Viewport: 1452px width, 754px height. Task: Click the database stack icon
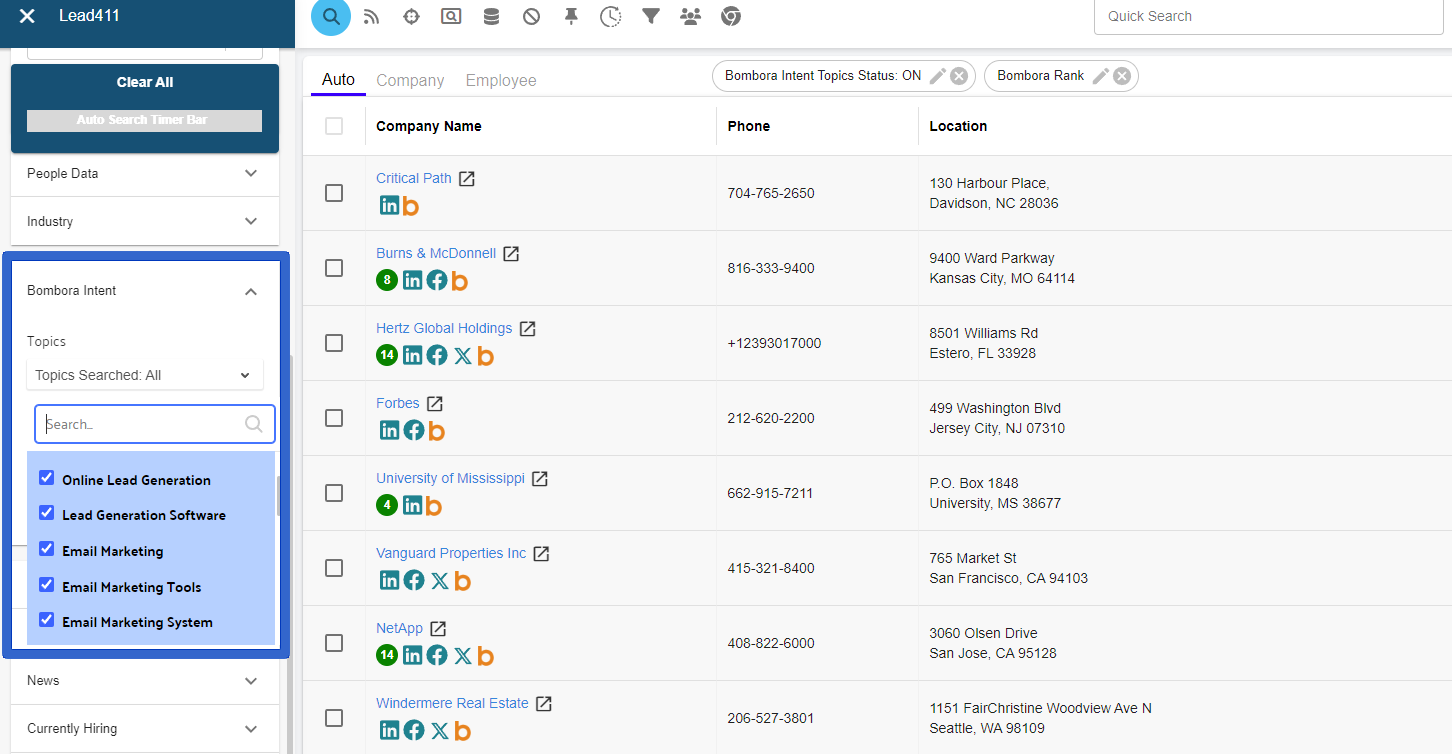(491, 17)
